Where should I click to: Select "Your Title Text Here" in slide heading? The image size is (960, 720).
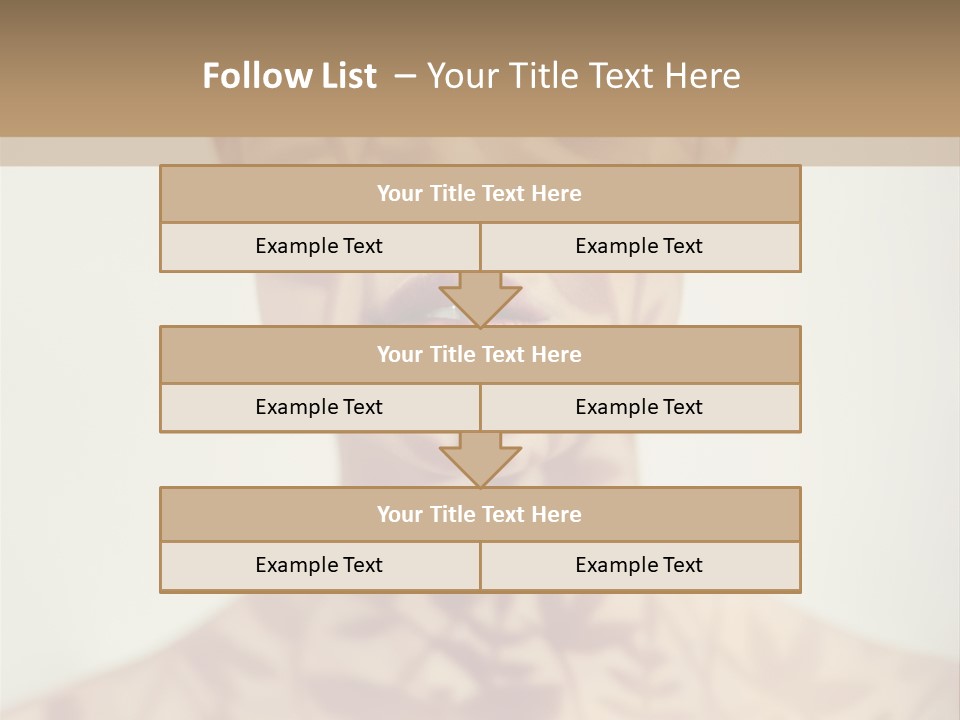point(583,76)
